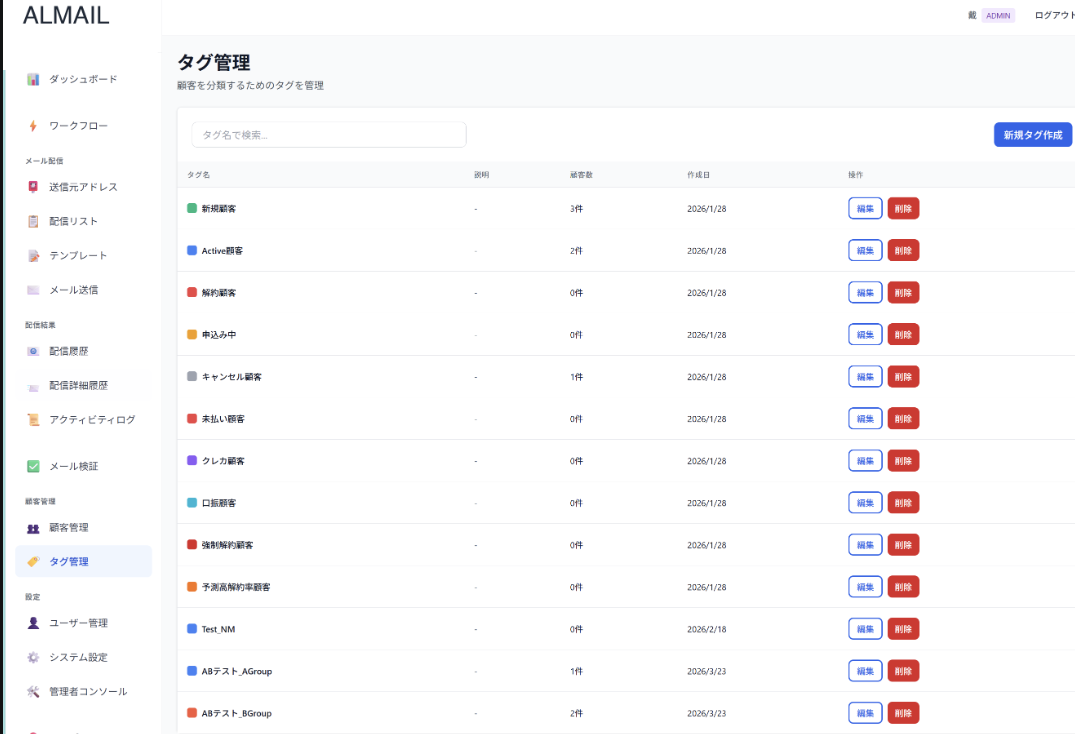Open the システム設定 gear icon
The image size is (1075, 734).
point(34,656)
